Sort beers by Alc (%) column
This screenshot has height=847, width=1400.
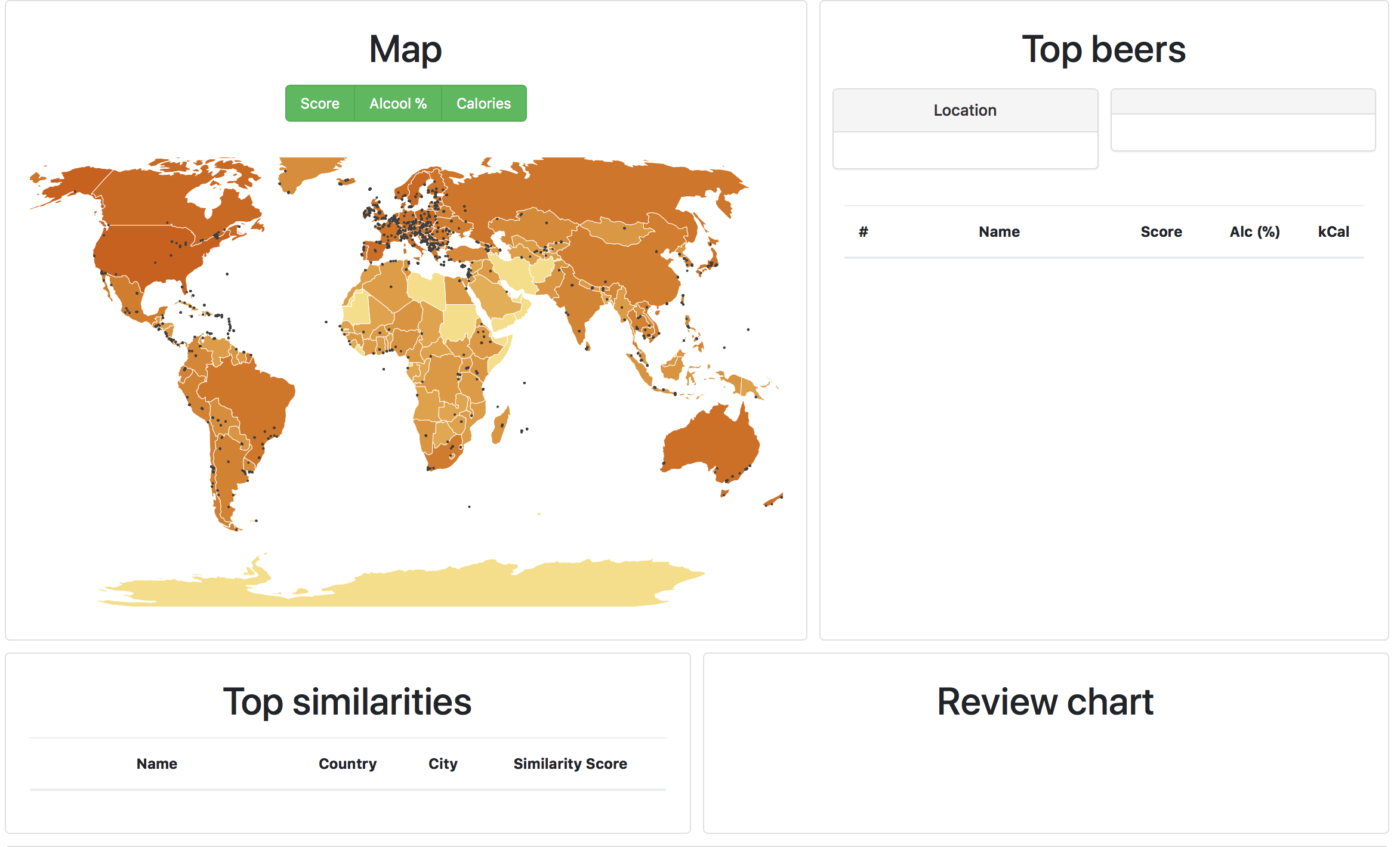[x=1254, y=232]
